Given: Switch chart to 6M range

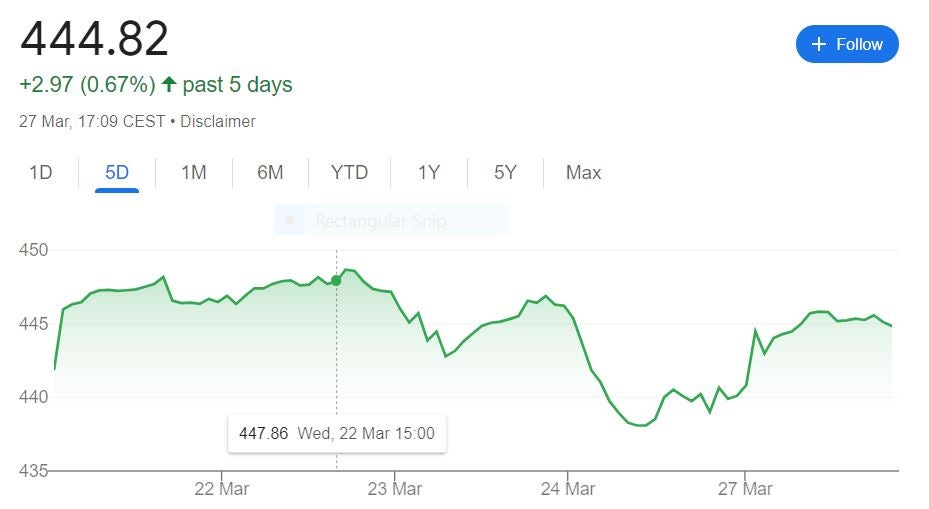Looking at the screenshot, I should [270, 173].
